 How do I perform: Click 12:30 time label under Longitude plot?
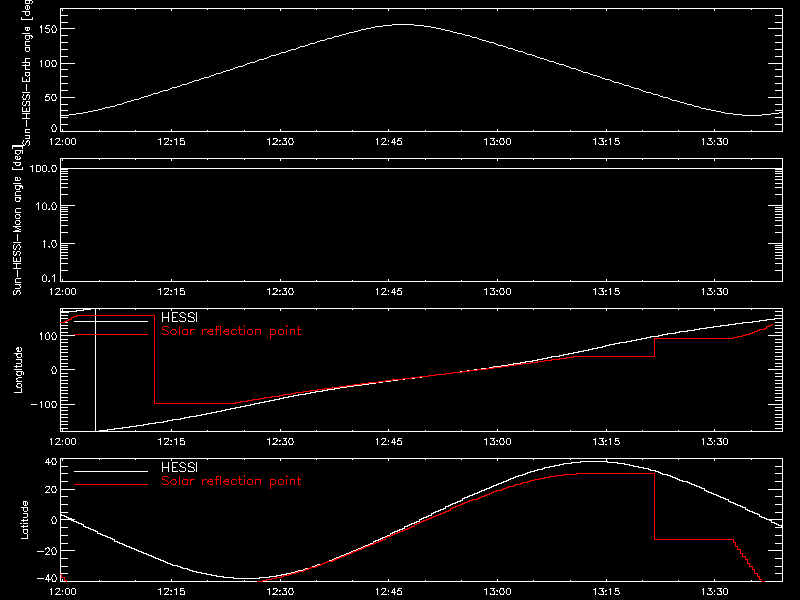click(x=280, y=442)
